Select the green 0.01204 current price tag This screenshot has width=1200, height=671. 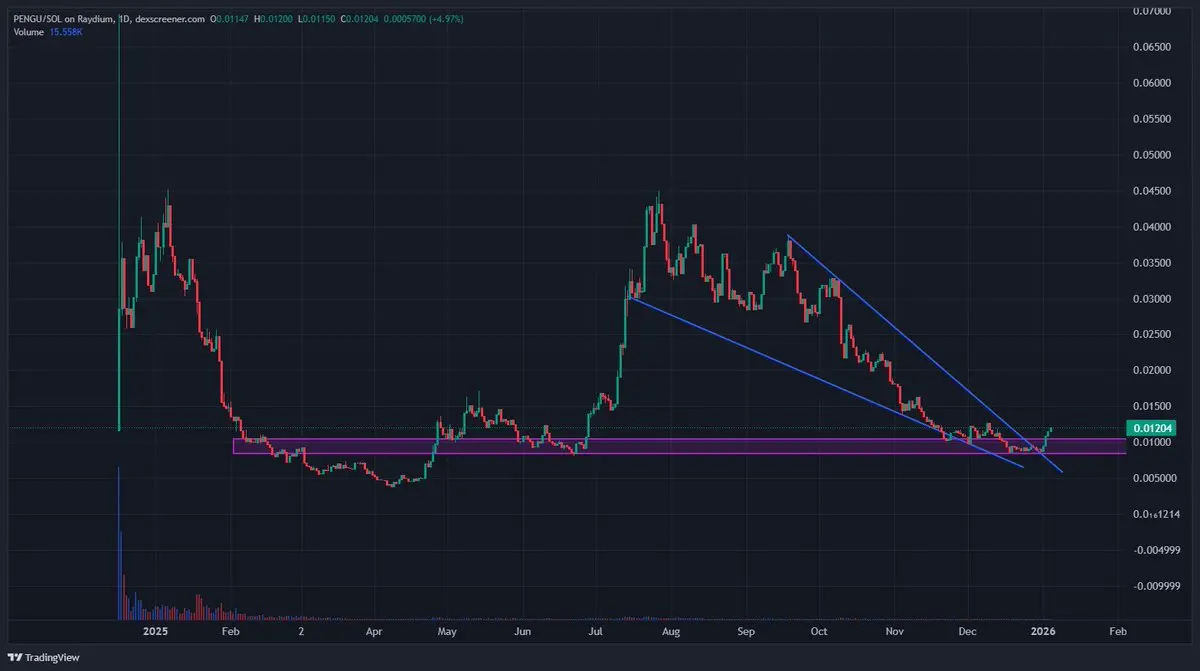tap(1150, 428)
